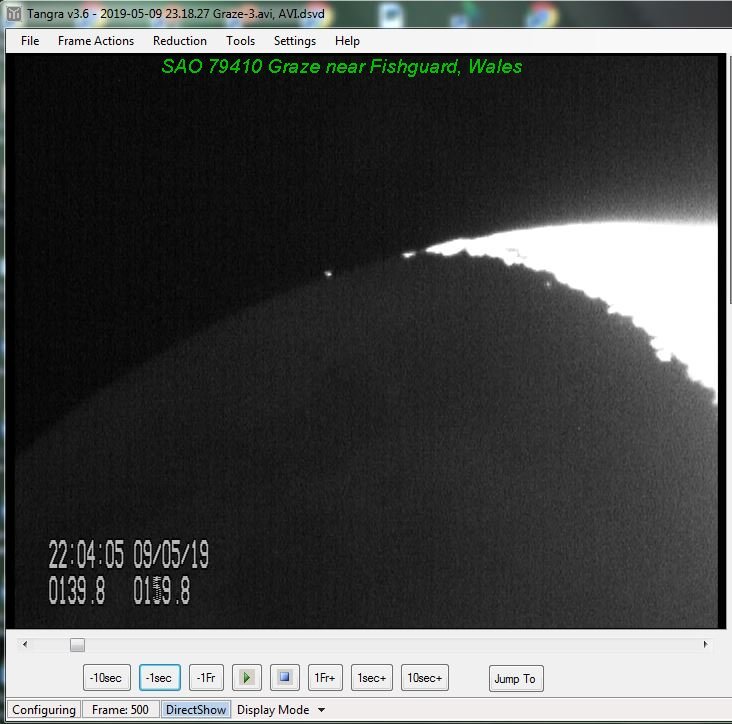Click the DirectShow status bar label
Screen dimensions: 732x724
(x=197, y=710)
